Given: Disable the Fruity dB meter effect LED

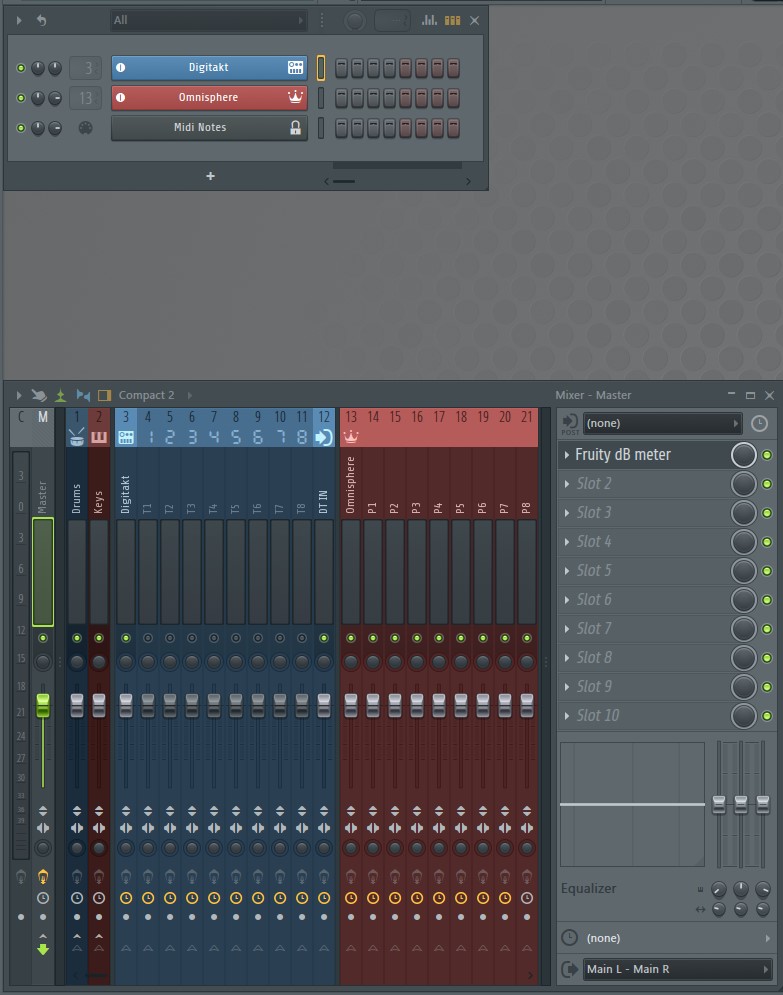Looking at the screenshot, I should pyautogui.click(x=767, y=455).
